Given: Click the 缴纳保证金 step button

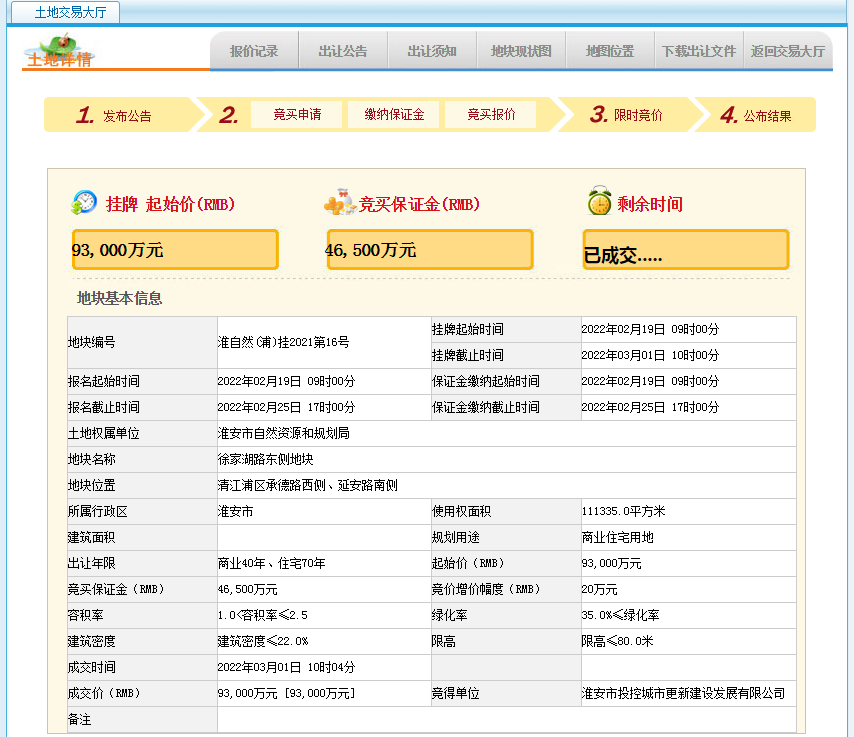Looking at the screenshot, I should pos(394,114).
